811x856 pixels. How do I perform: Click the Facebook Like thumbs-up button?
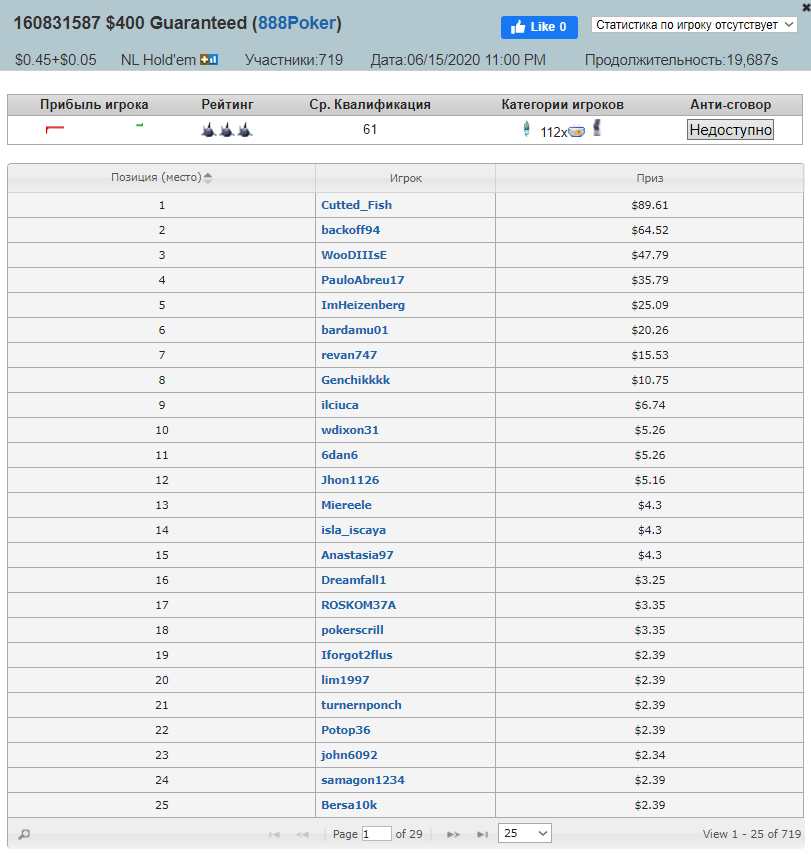click(539, 27)
